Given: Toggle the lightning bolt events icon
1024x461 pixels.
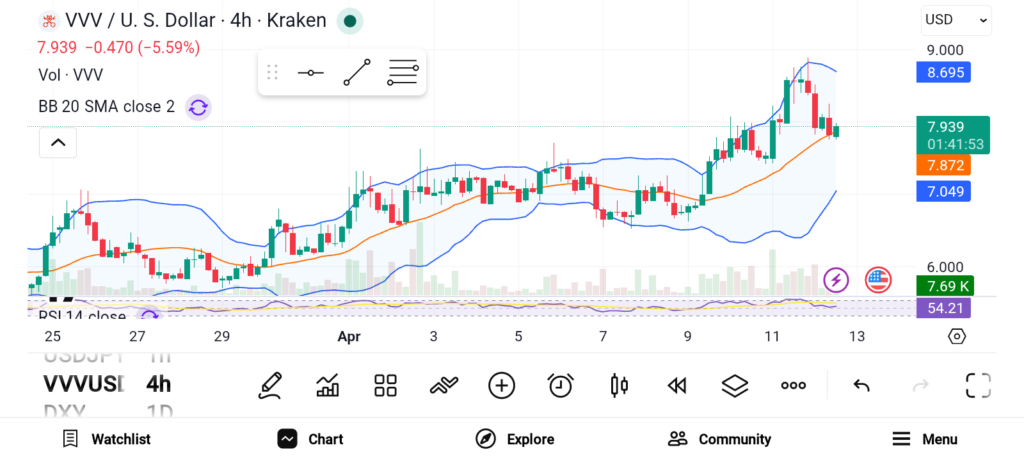Looking at the screenshot, I should coord(836,280).
